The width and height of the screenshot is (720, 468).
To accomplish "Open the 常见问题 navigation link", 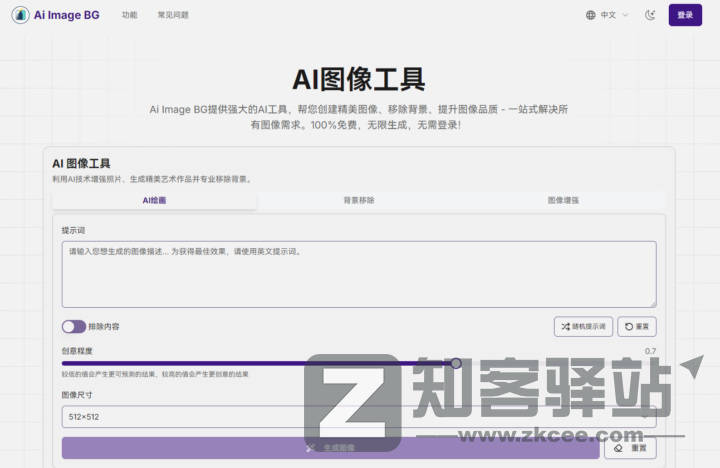I will 172,15.
